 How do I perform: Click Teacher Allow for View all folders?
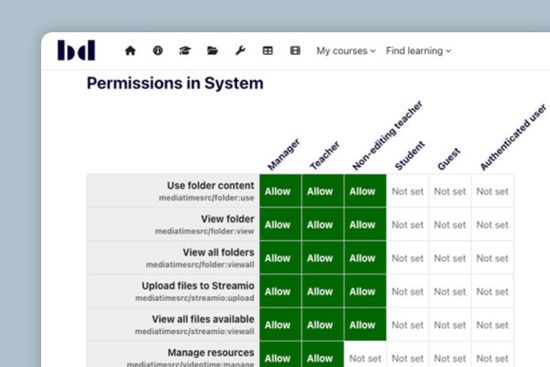pos(323,258)
